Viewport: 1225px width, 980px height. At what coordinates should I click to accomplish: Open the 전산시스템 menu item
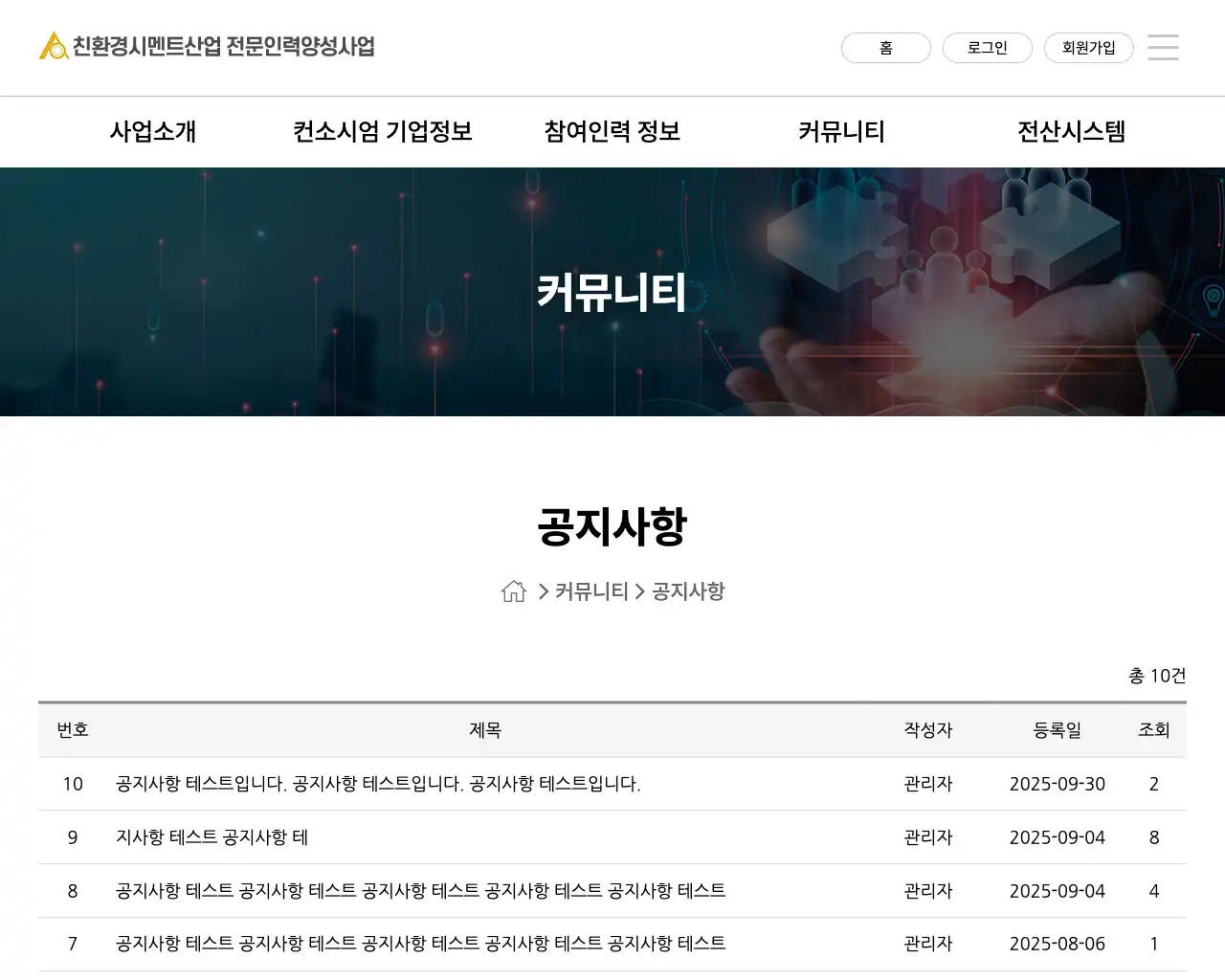1071,131
